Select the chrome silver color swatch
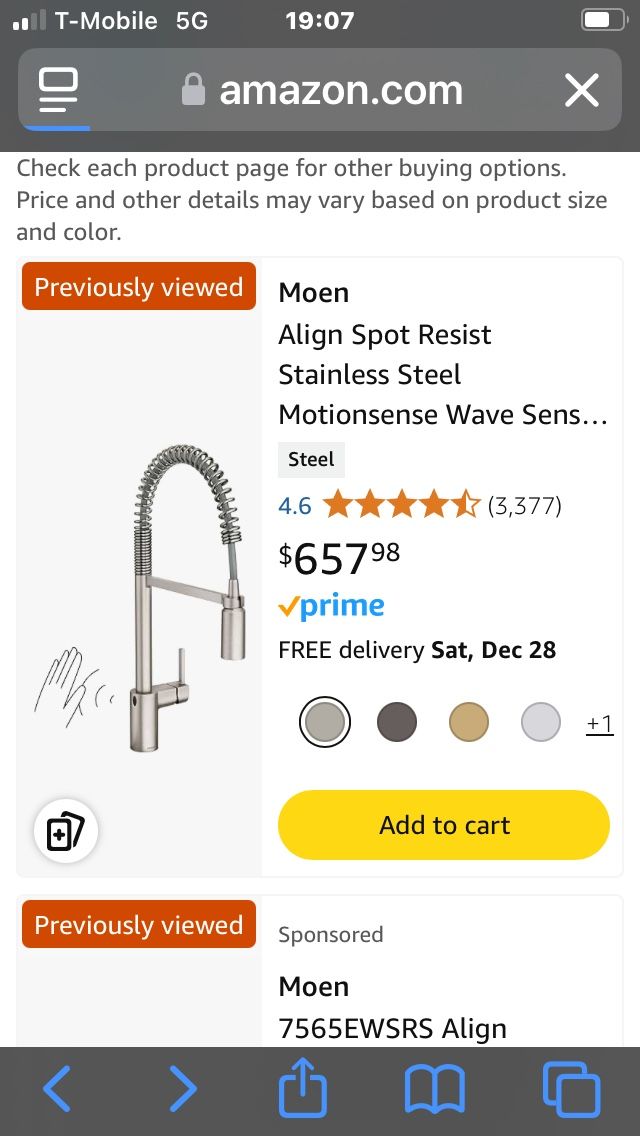 click(541, 722)
